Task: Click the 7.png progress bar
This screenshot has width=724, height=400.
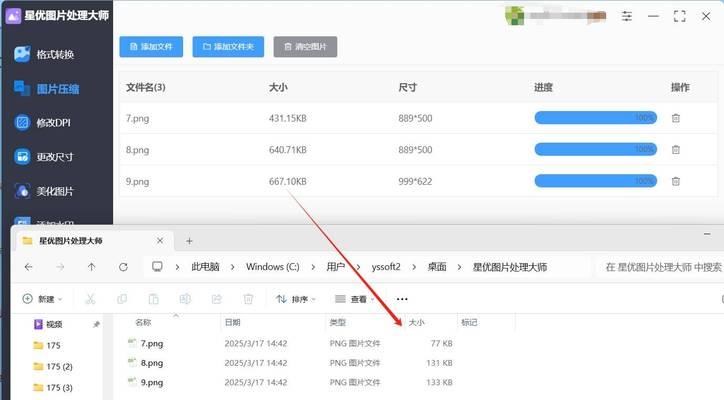Action: [596, 118]
